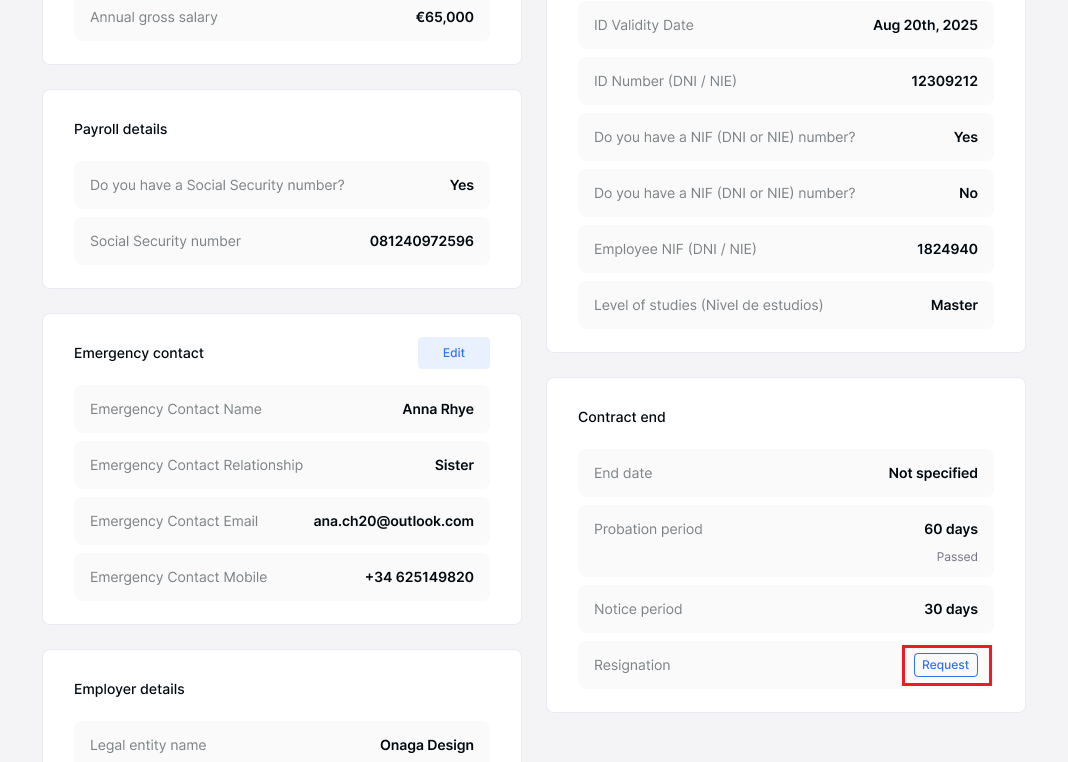Click the End date Not specified row
This screenshot has width=1068, height=762.
coord(785,473)
